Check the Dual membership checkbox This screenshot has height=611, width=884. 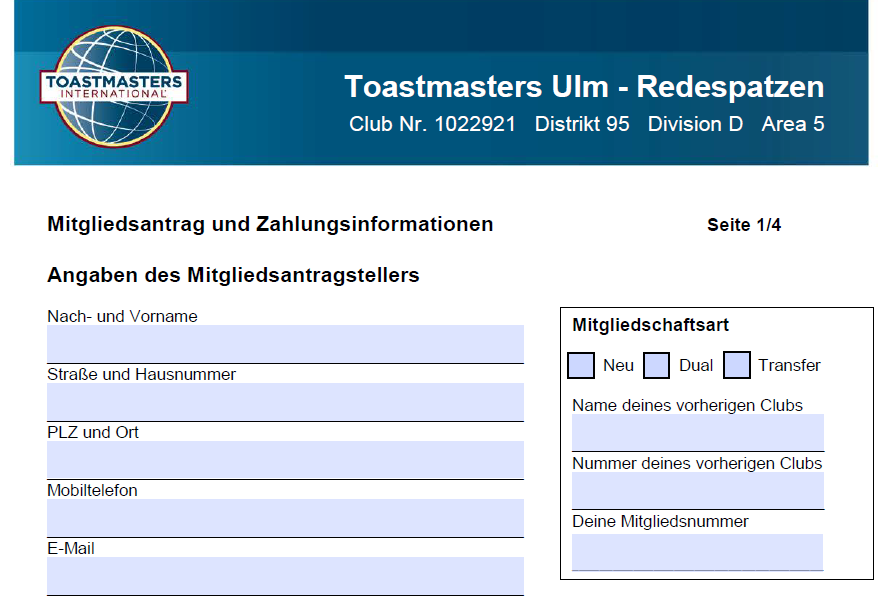pos(656,365)
